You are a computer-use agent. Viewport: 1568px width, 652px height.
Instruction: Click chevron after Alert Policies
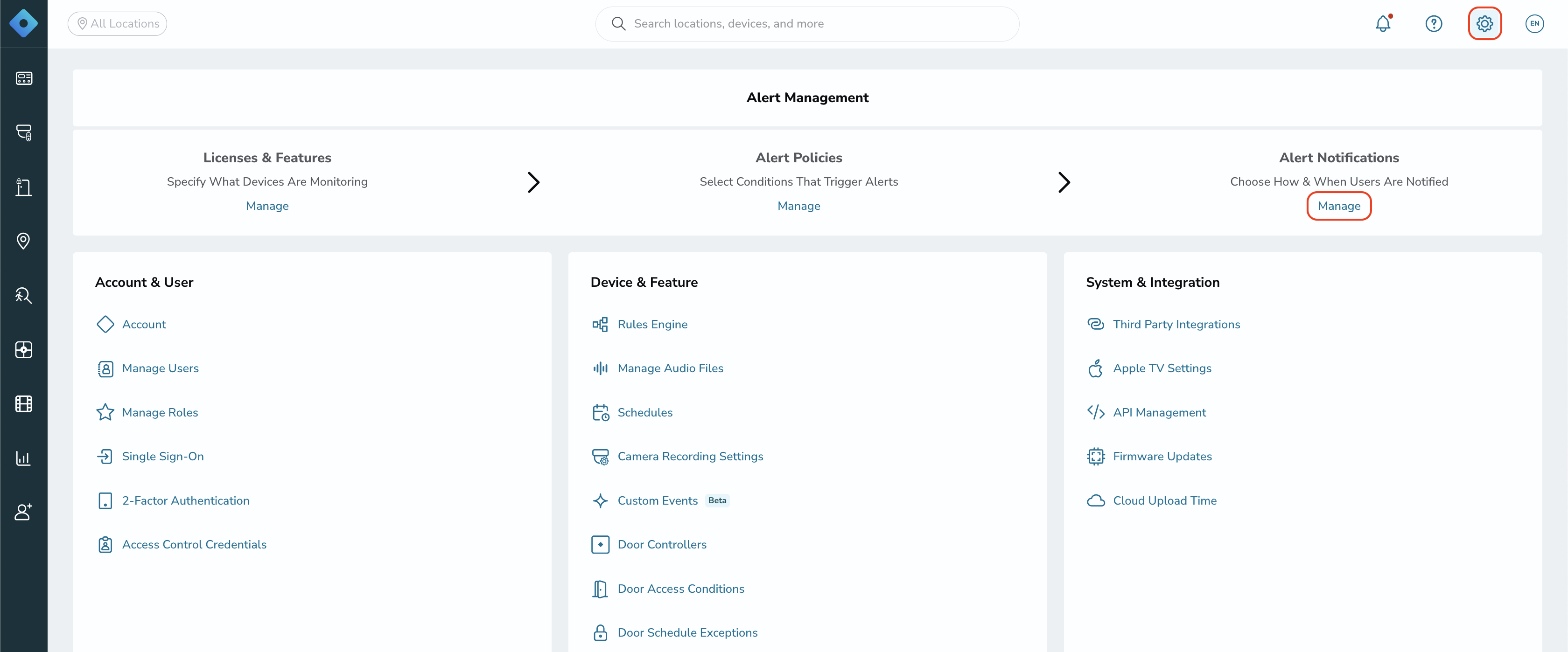(1064, 182)
